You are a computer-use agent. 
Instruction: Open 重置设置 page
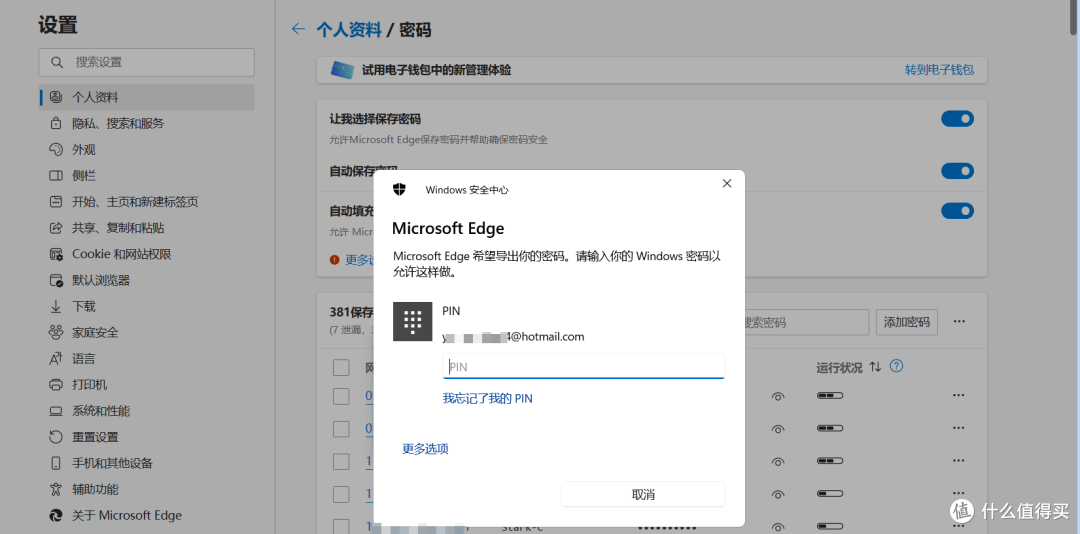point(147,437)
